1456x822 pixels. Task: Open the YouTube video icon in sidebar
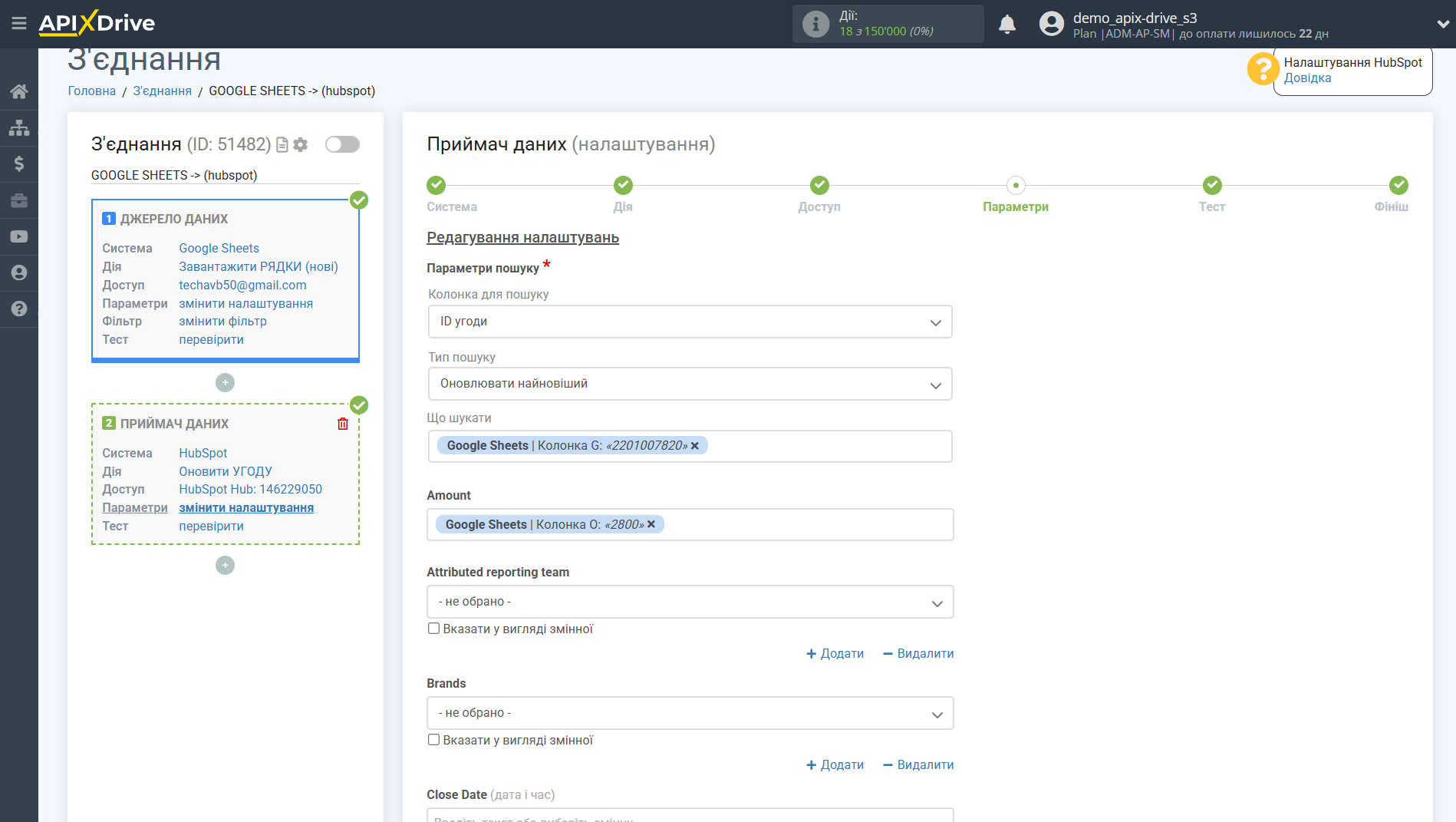point(19,236)
